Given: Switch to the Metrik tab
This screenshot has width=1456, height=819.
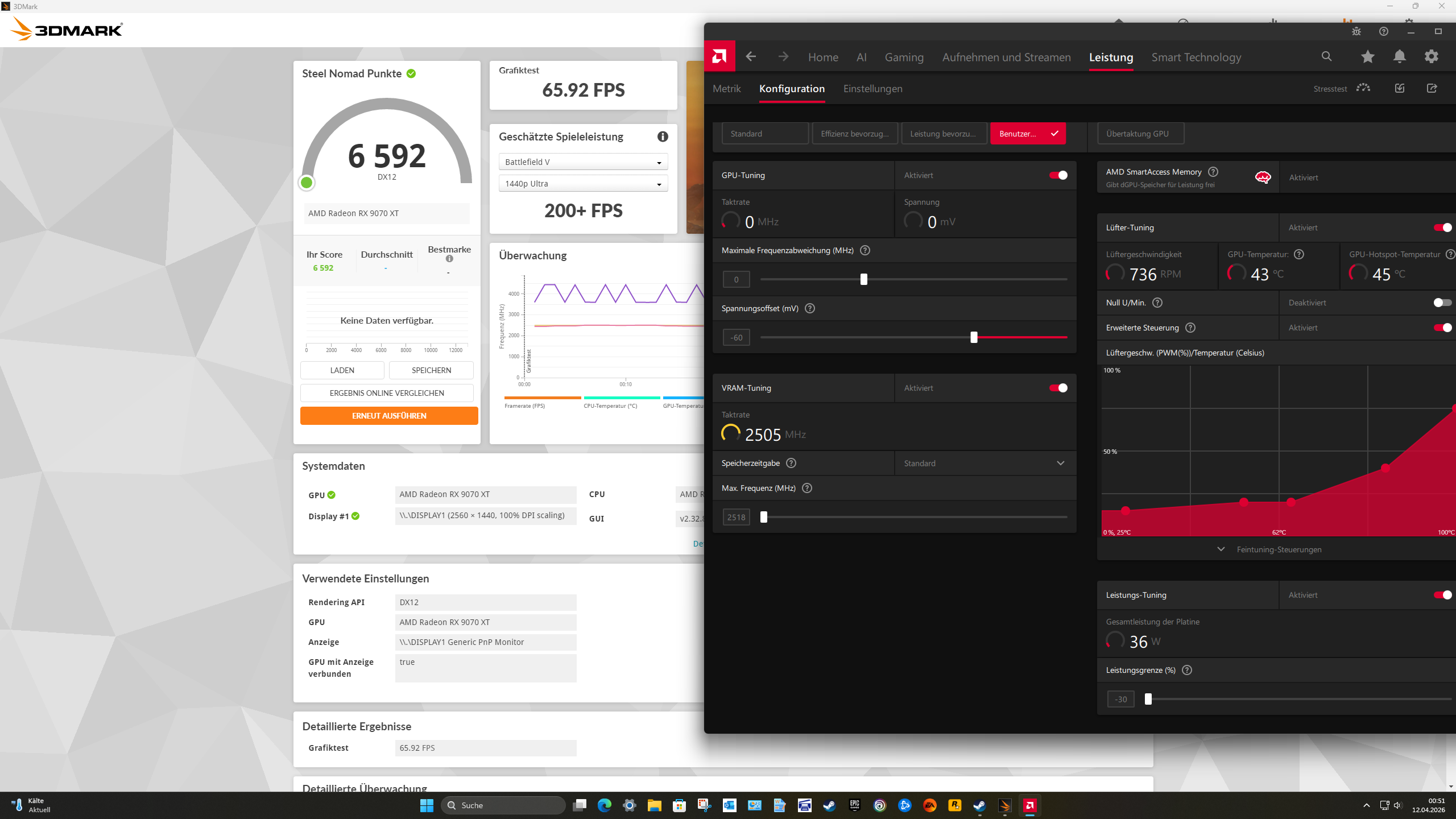Looking at the screenshot, I should [726, 89].
